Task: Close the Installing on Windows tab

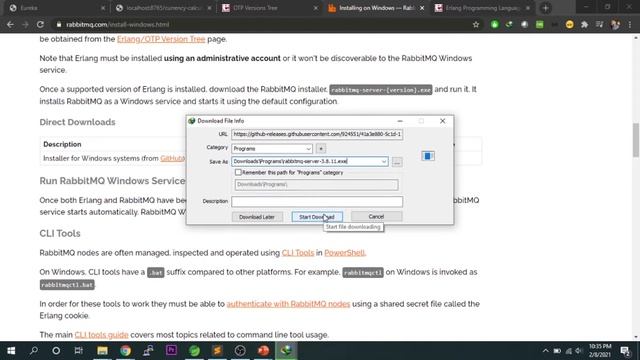Action: pyautogui.click(x=422, y=8)
